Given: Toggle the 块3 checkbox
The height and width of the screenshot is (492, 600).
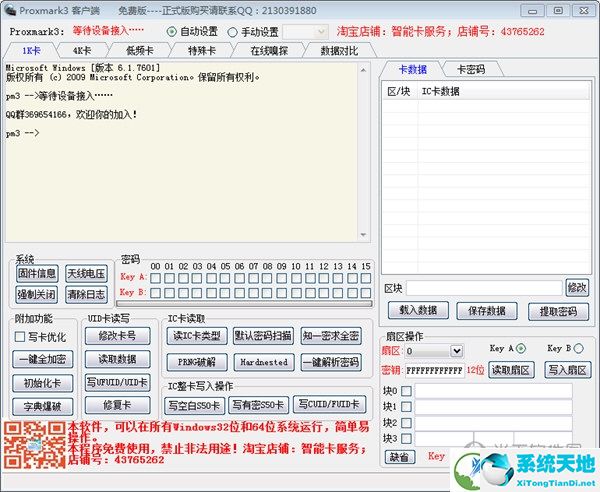Looking at the screenshot, I should pos(406,438).
